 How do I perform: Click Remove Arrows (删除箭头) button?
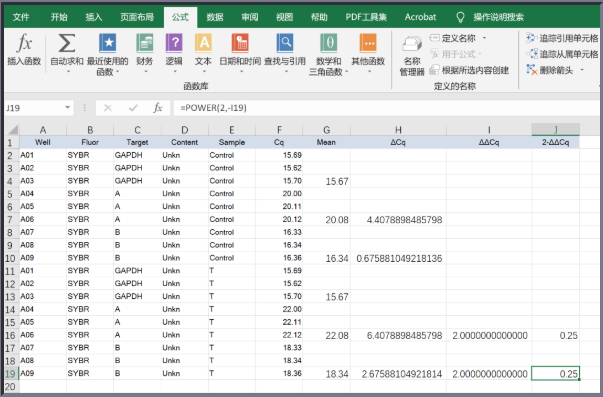[550, 70]
